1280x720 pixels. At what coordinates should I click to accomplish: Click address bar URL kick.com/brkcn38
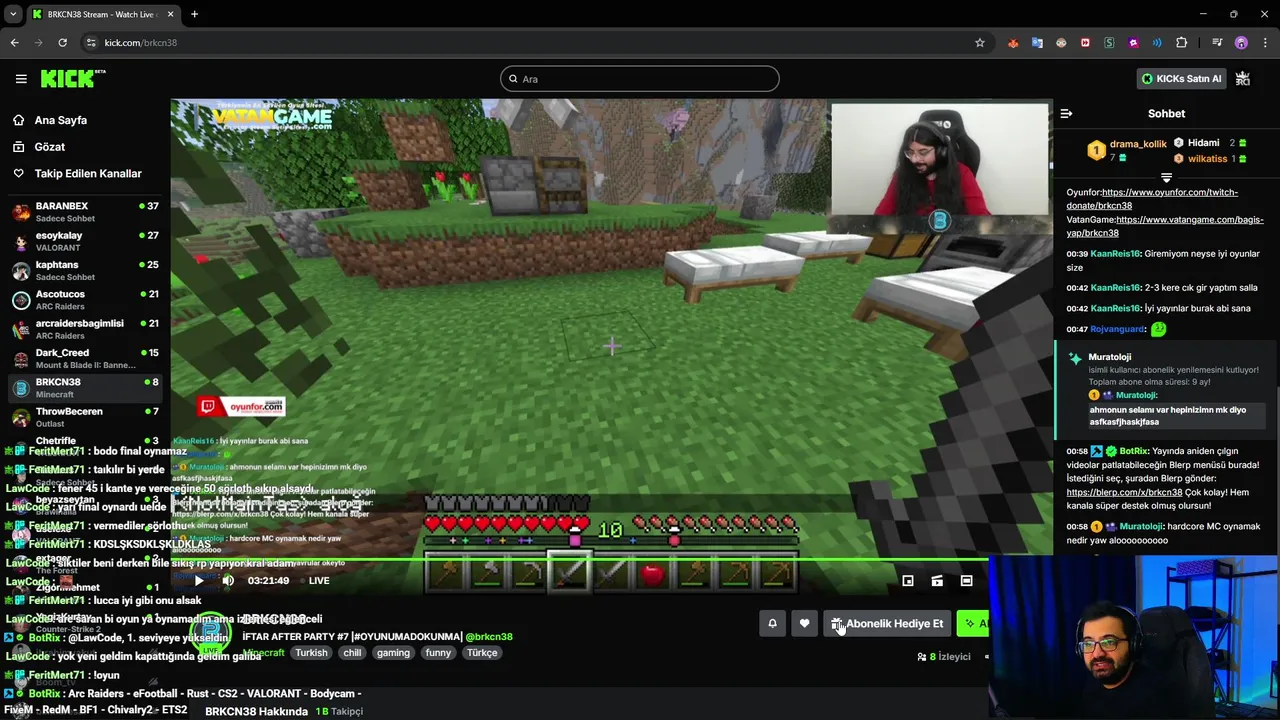141,43
